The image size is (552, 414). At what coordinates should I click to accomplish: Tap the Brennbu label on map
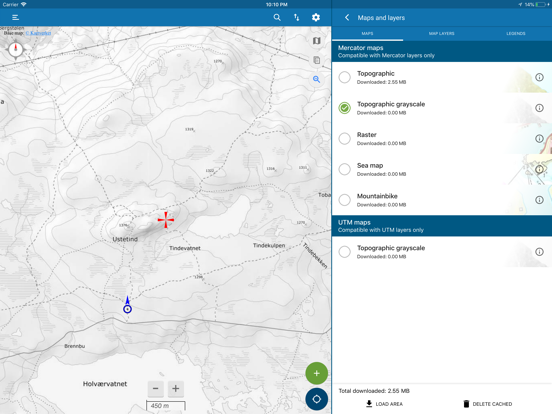pyautogui.click(x=75, y=346)
